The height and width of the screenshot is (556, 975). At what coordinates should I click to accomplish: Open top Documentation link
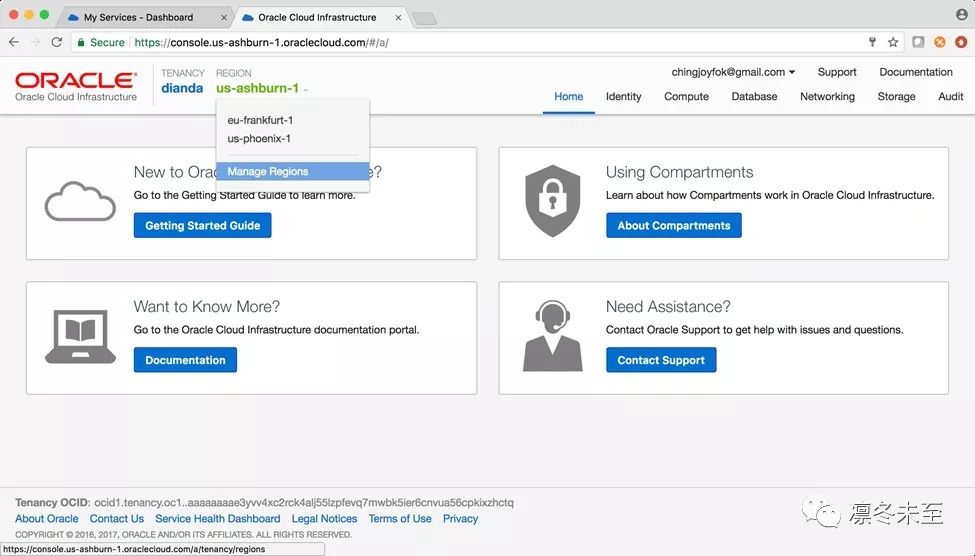(x=916, y=72)
